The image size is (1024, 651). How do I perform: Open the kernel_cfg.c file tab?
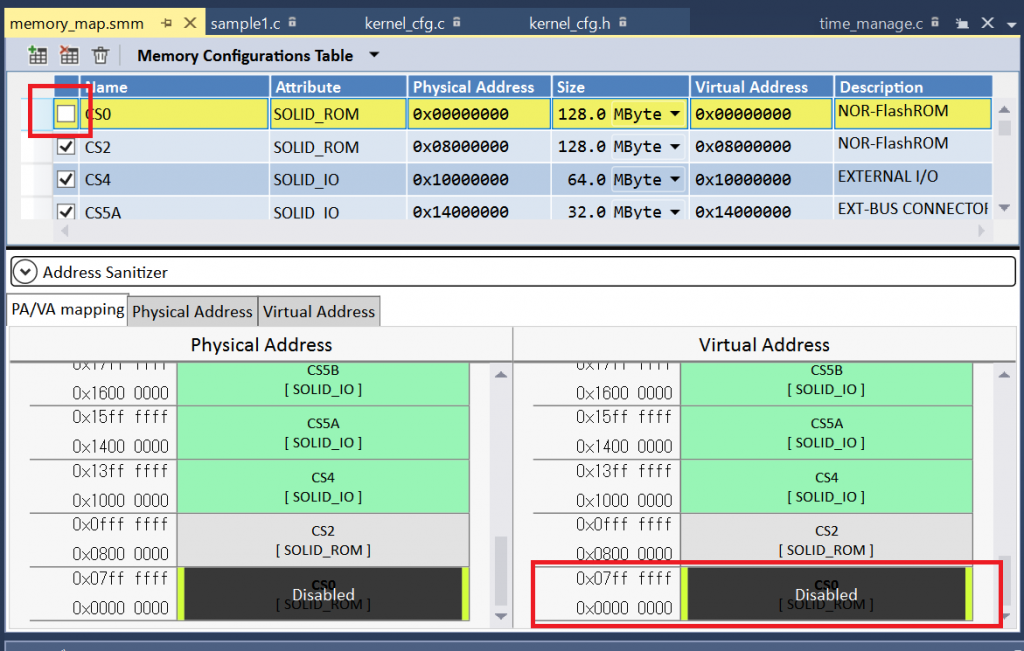(x=406, y=23)
